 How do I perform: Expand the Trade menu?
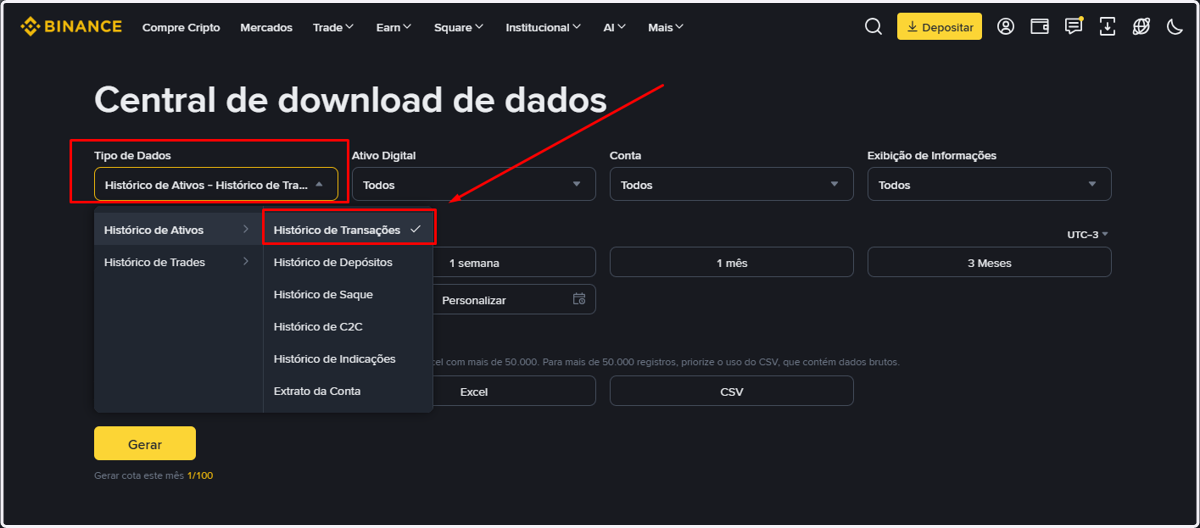333,27
